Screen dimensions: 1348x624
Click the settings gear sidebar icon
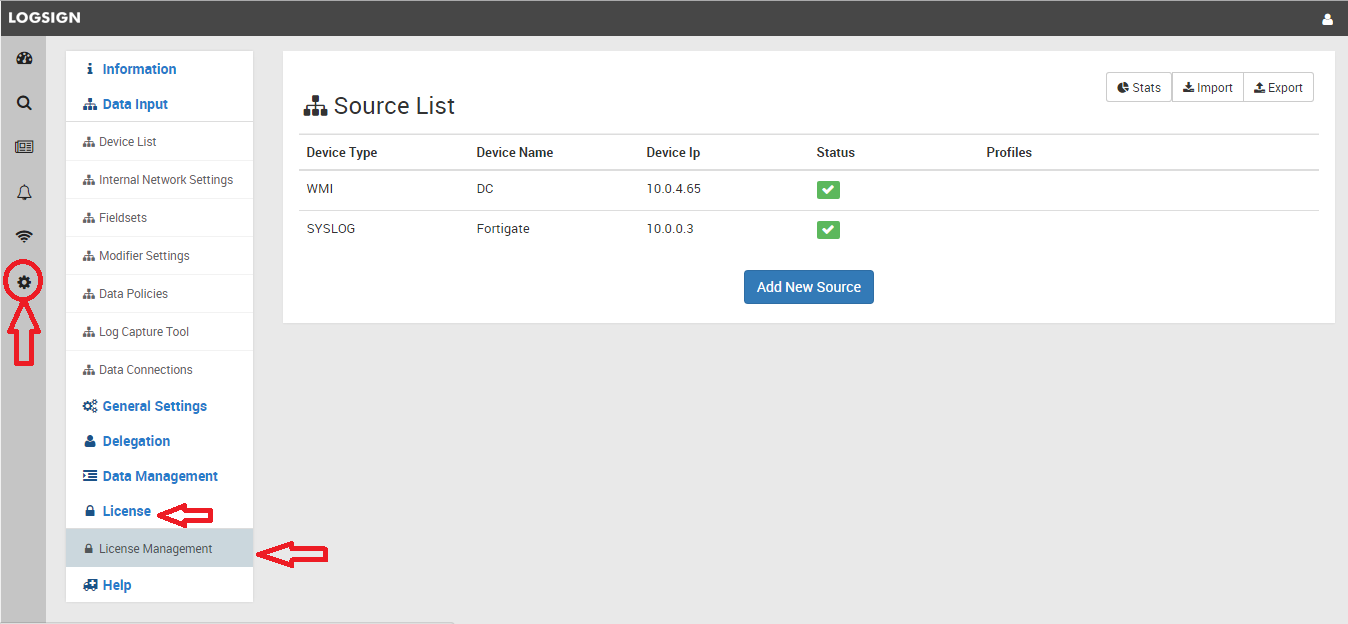click(x=24, y=282)
